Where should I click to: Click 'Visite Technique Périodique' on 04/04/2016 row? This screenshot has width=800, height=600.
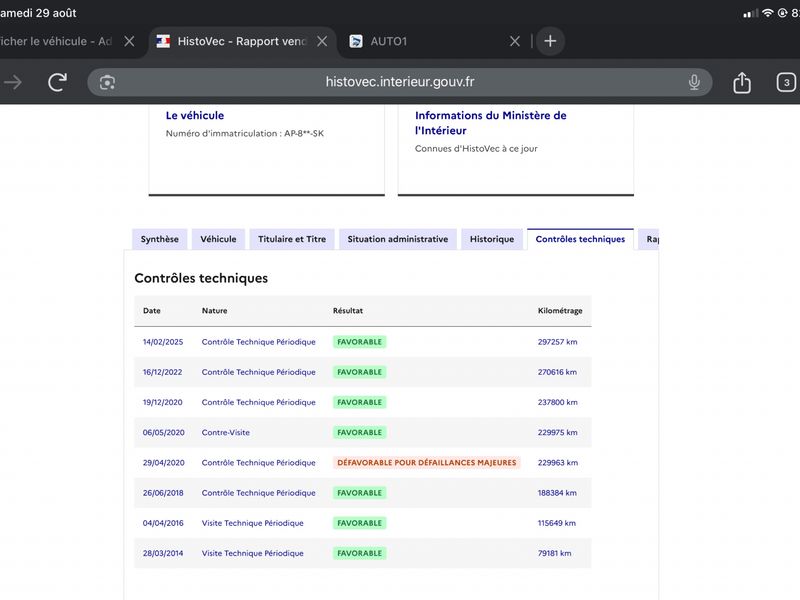point(253,523)
